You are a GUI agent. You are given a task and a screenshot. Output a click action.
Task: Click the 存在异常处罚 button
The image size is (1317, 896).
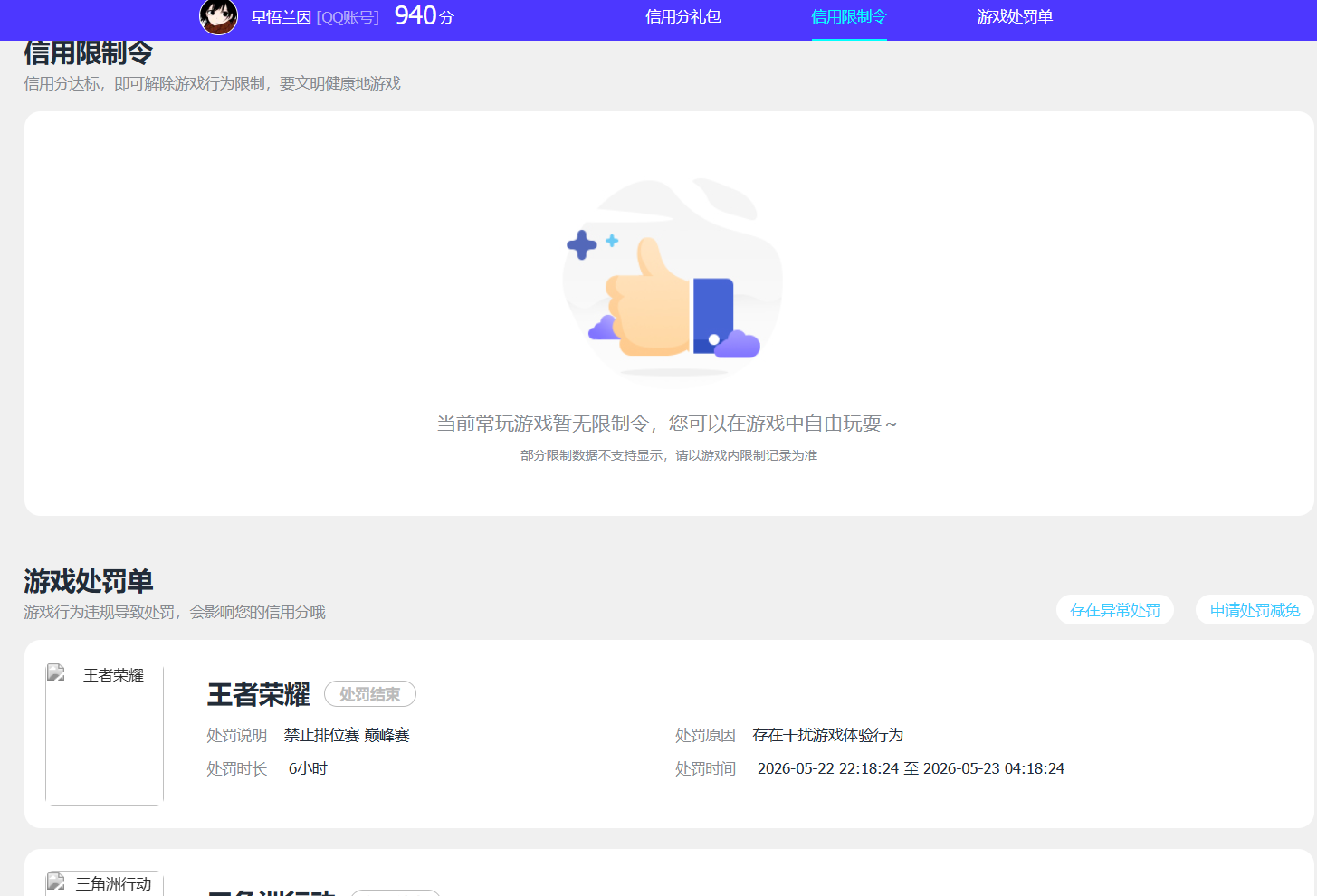coord(1115,610)
